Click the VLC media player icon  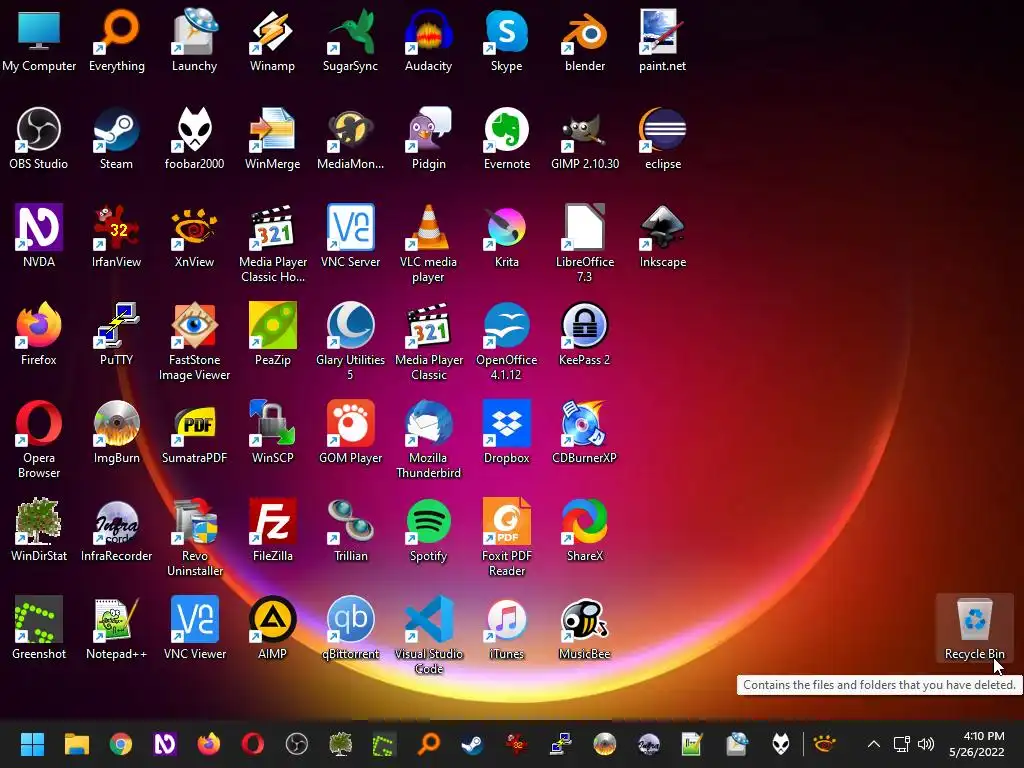click(x=428, y=243)
